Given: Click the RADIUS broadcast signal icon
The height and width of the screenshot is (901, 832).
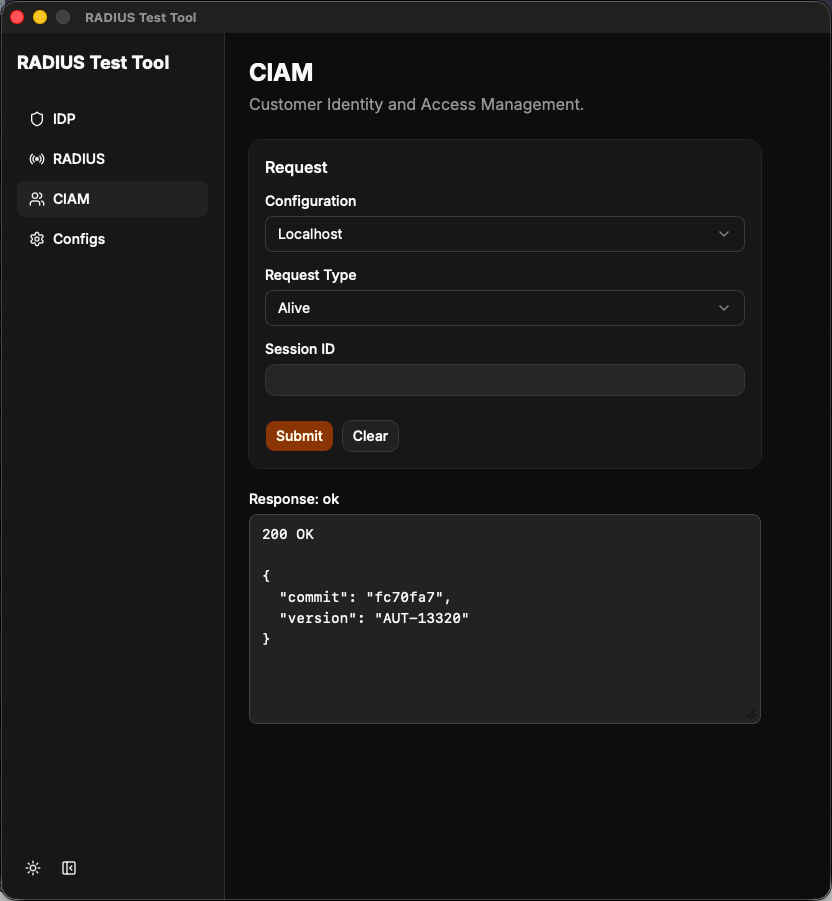Looking at the screenshot, I should (x=37, y=159).
